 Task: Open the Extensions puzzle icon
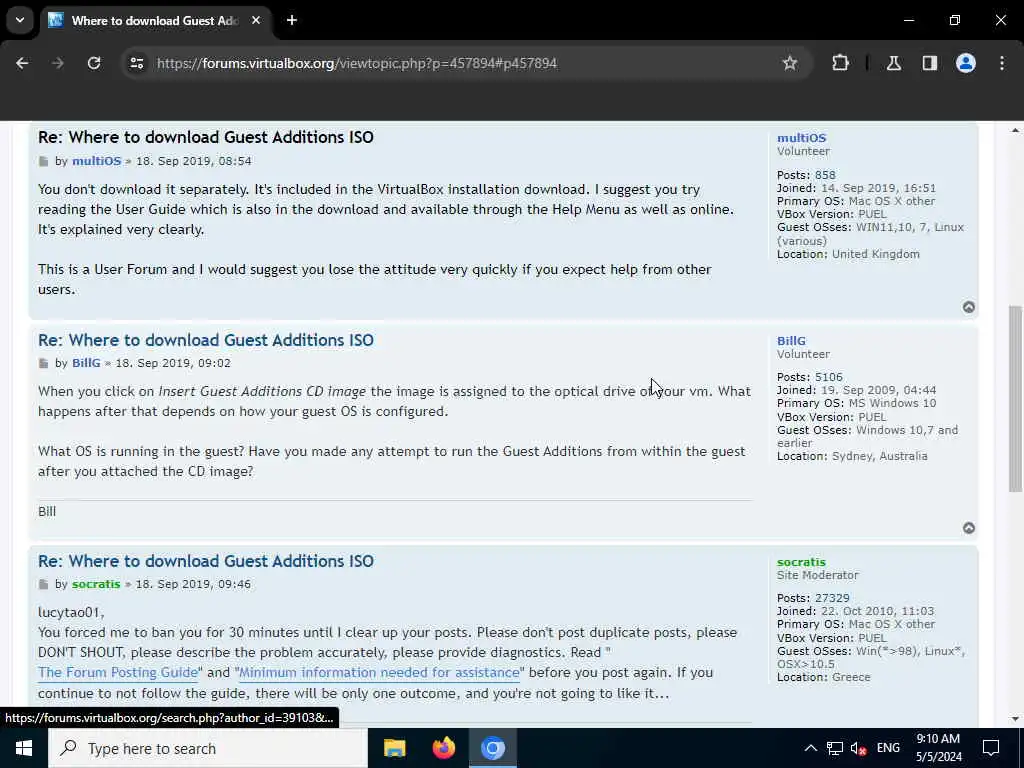[840, 63]
